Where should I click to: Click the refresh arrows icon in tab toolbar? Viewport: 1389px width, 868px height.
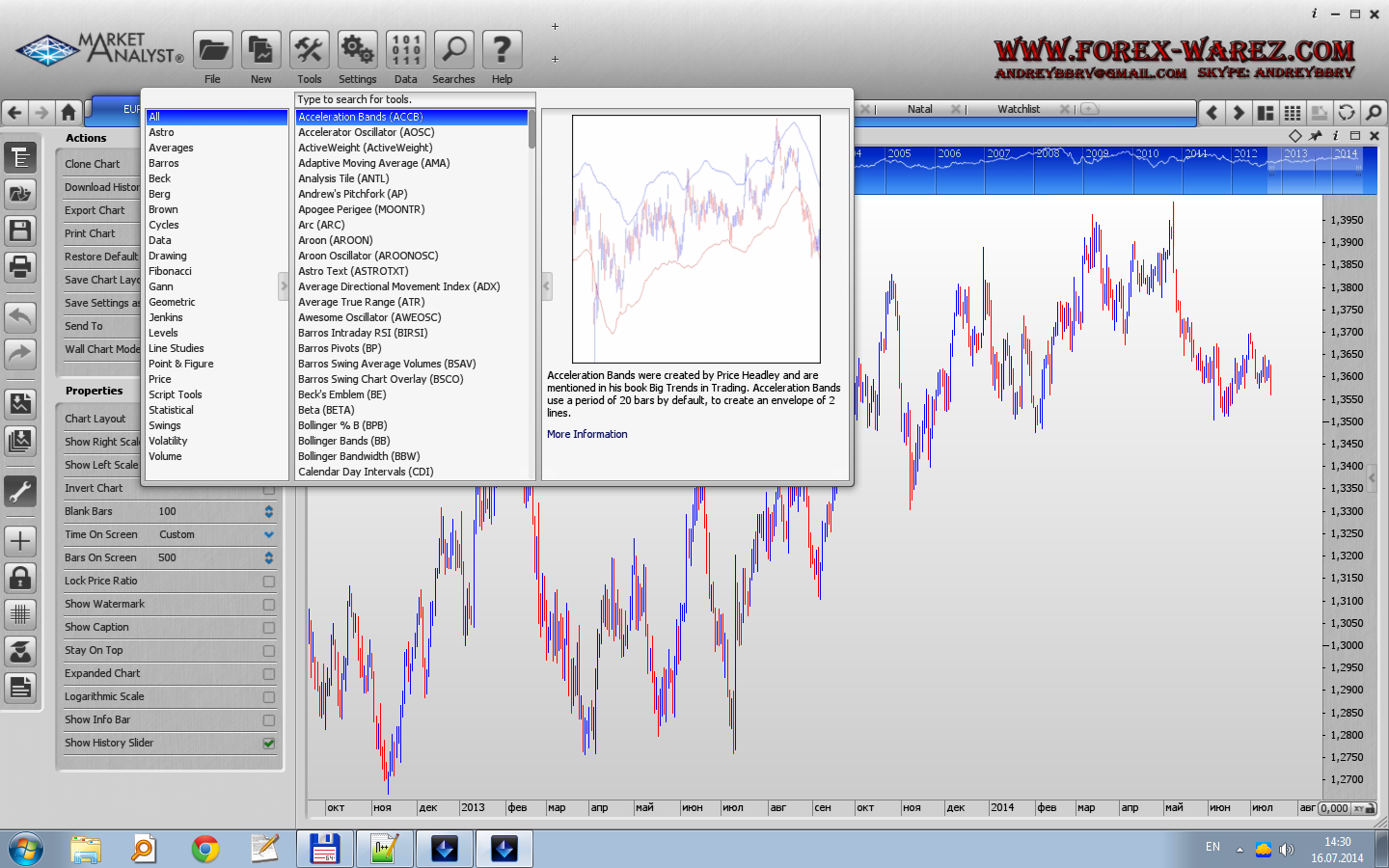click(1347, 113)
